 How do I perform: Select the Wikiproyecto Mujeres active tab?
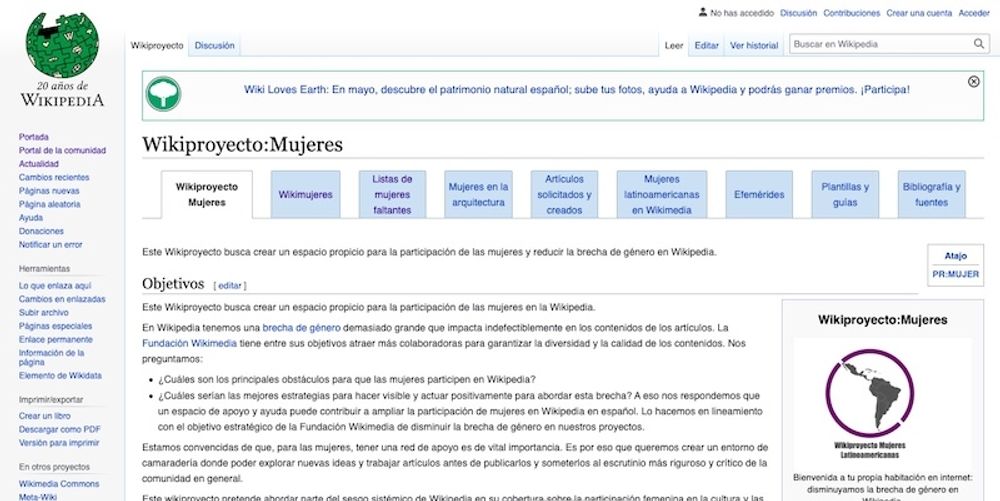point(207,194)
